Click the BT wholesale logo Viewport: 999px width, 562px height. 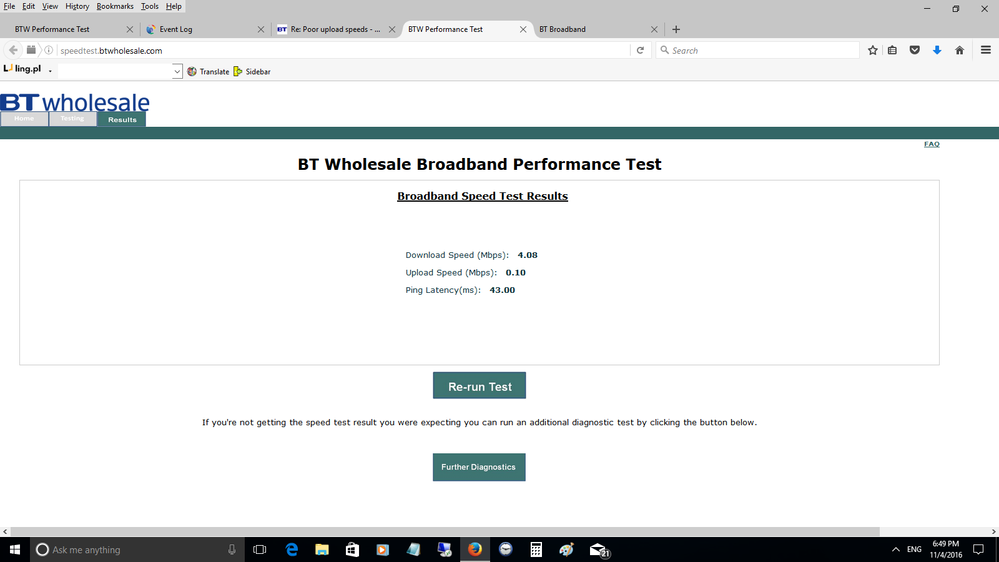pos(75,102)
